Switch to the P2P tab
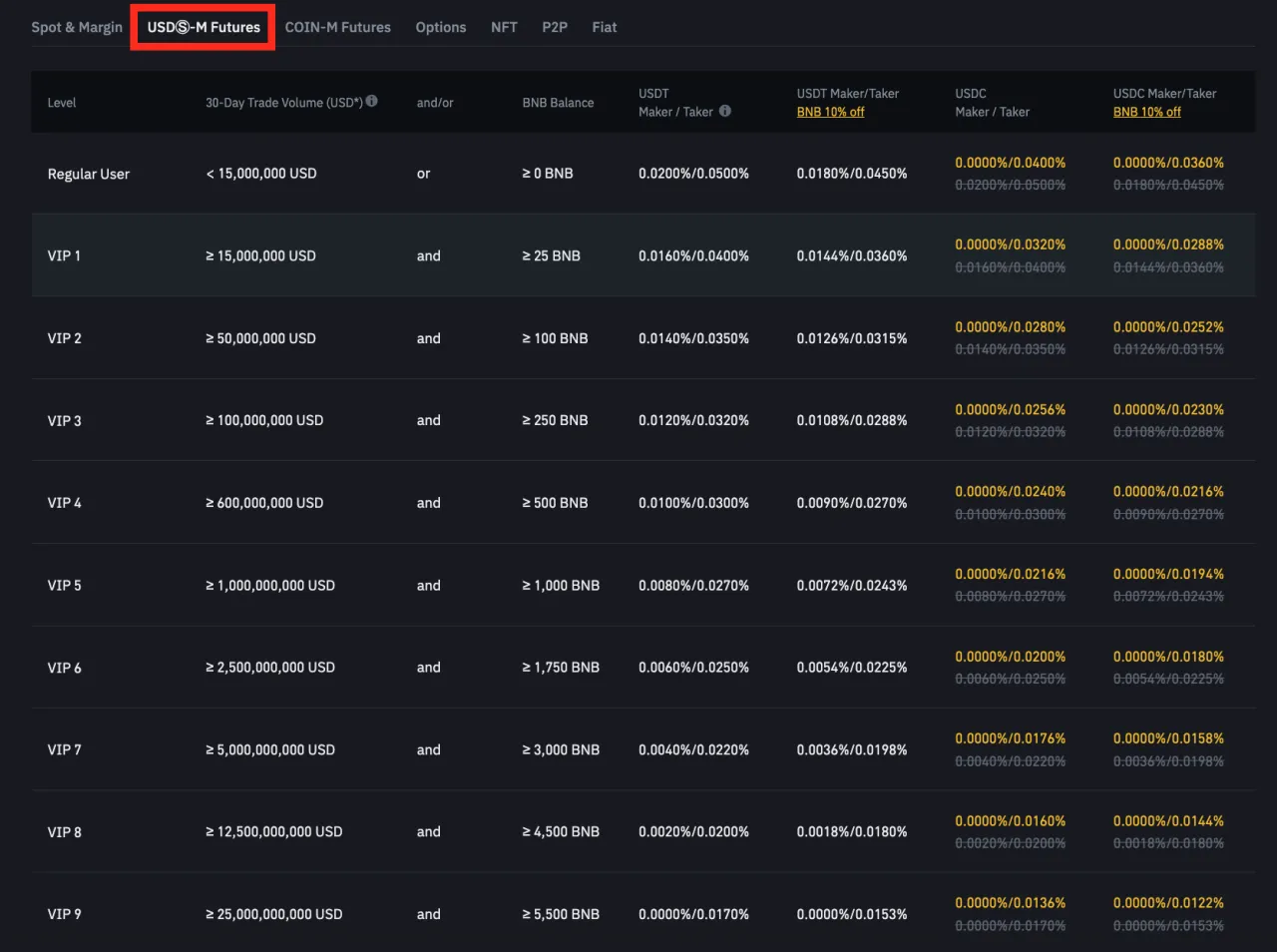The height and width of the screenshot is (952, 1277). click(555, 27)
